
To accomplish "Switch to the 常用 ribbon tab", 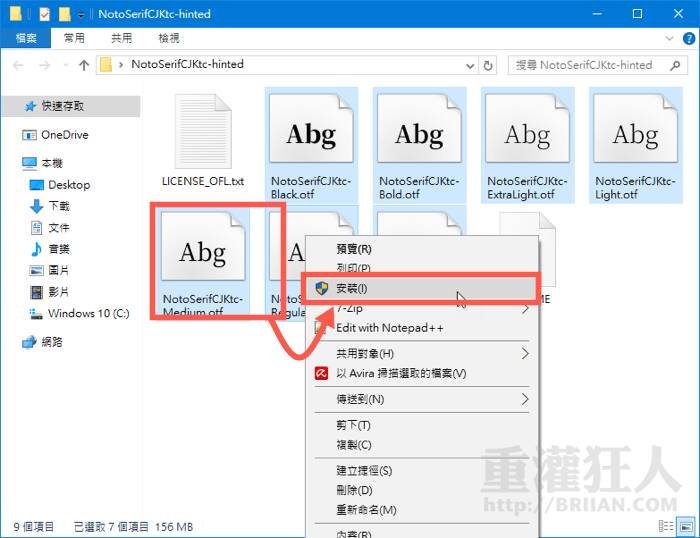I will click(x=74, y=38).
